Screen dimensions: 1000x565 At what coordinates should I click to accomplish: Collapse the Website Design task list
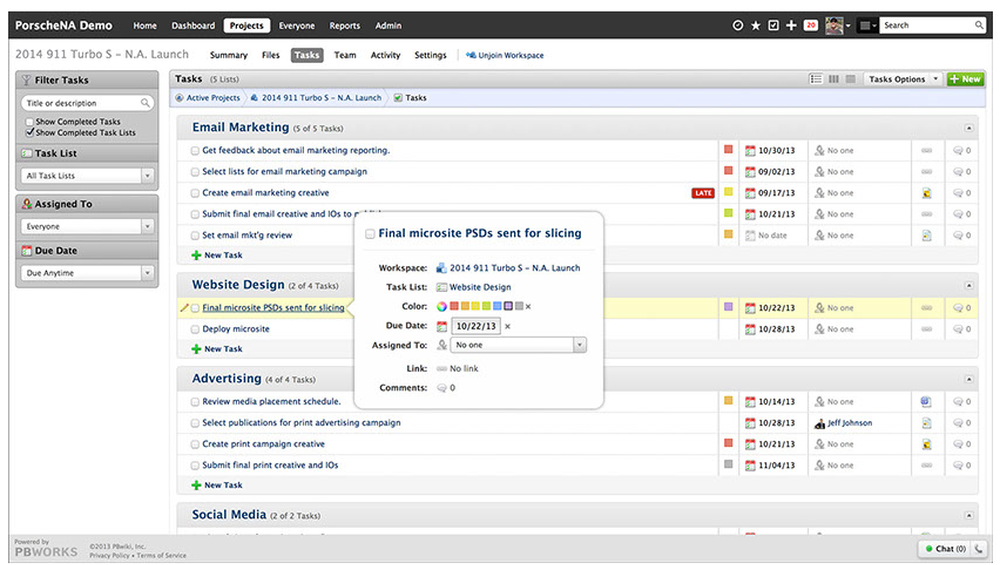968,286
